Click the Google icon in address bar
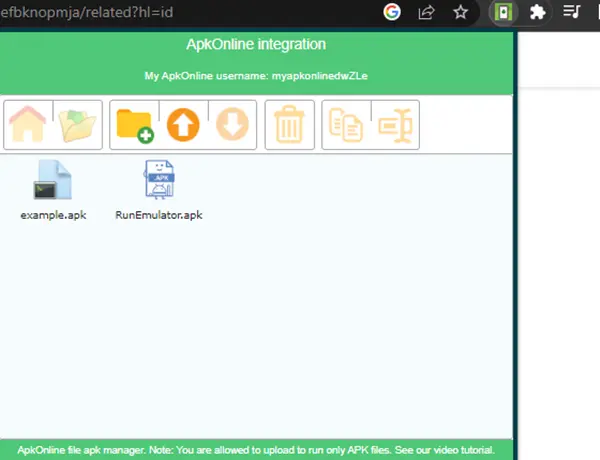The image size is (600, 460). point(392,12)
